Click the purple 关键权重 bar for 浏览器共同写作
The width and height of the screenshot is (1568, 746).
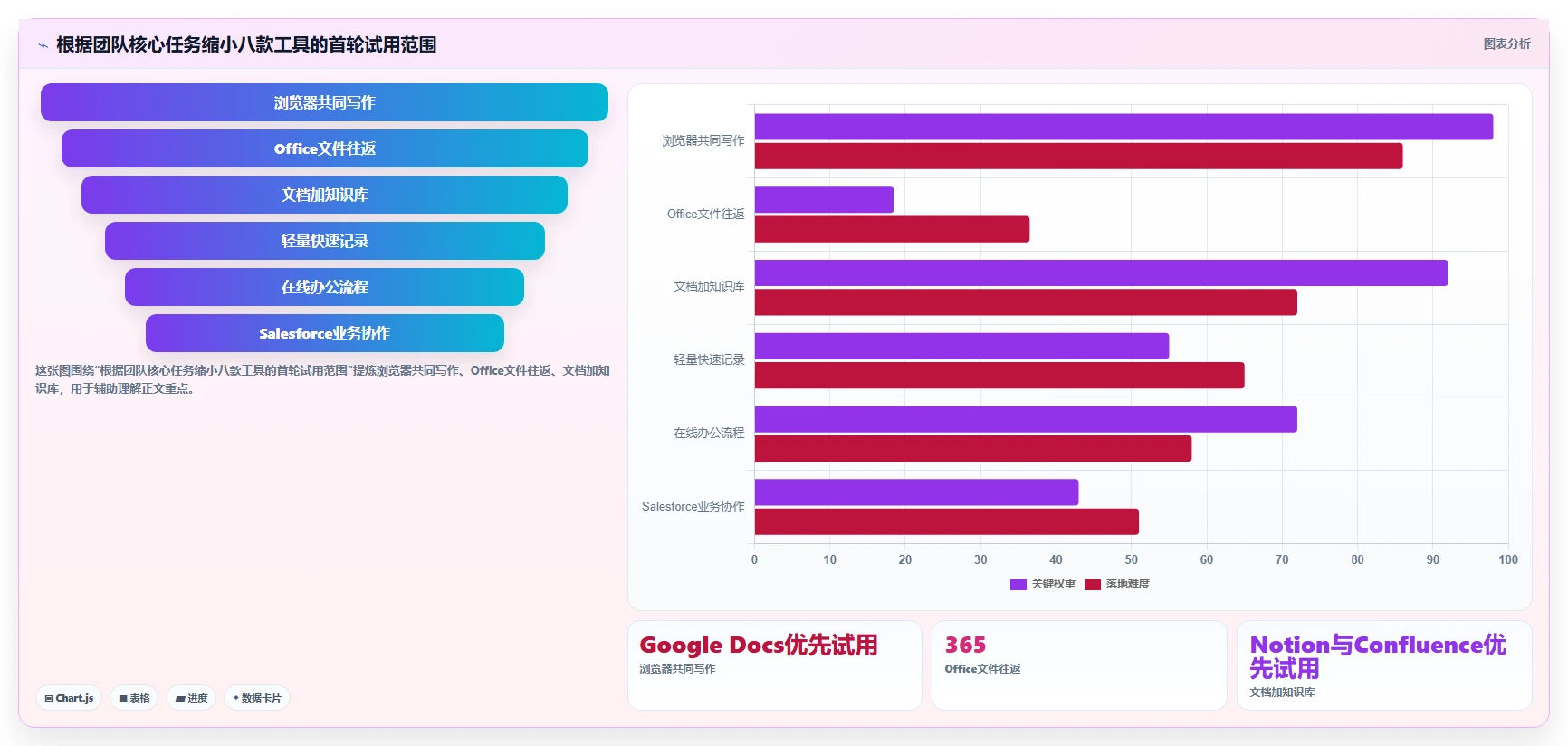(1123, 127)
